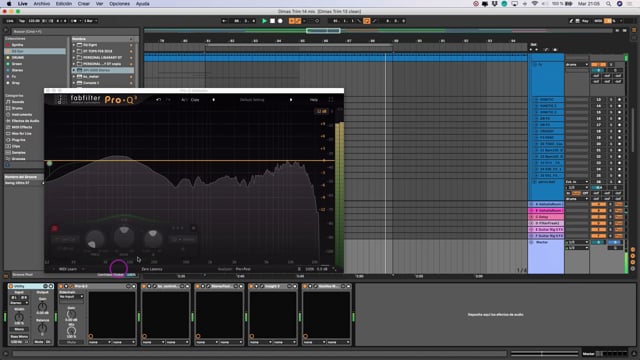Expand the Dá Egnt folder in the browser
Screen dimensions: 640x360
pyautogui.click(x=74, y=45)
